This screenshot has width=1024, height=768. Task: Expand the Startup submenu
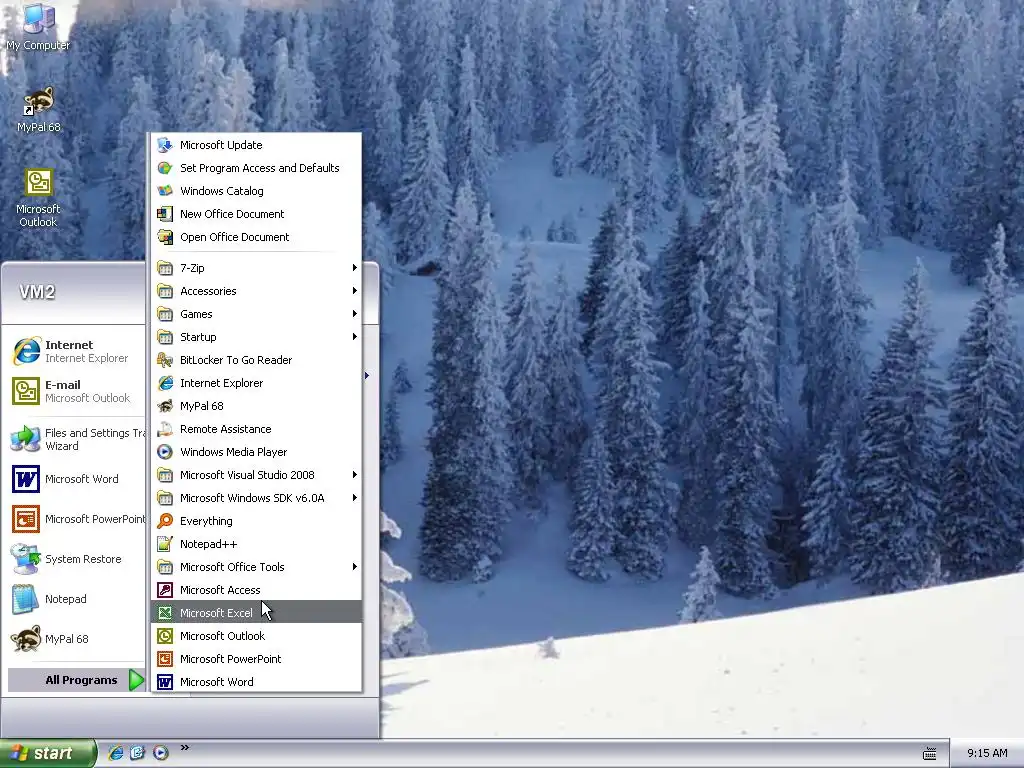pyautogui.click(x=256, y=337)
